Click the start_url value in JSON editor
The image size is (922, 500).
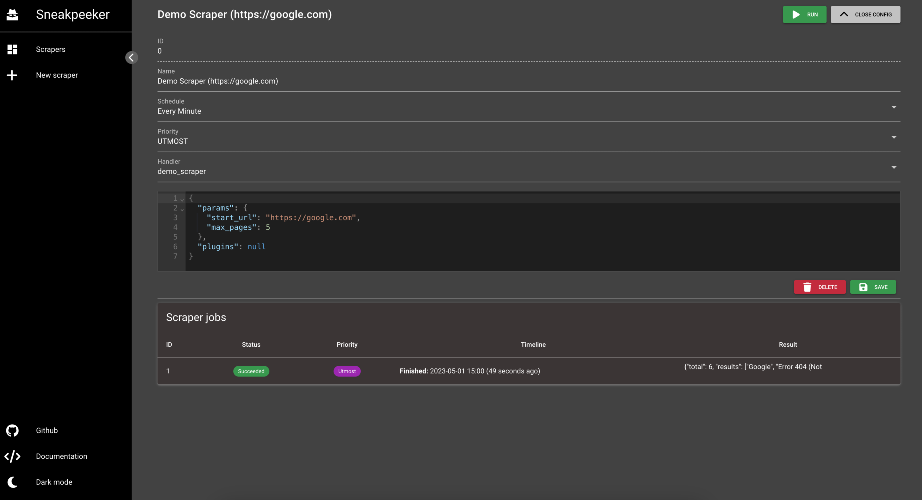[x=311, y=218]
